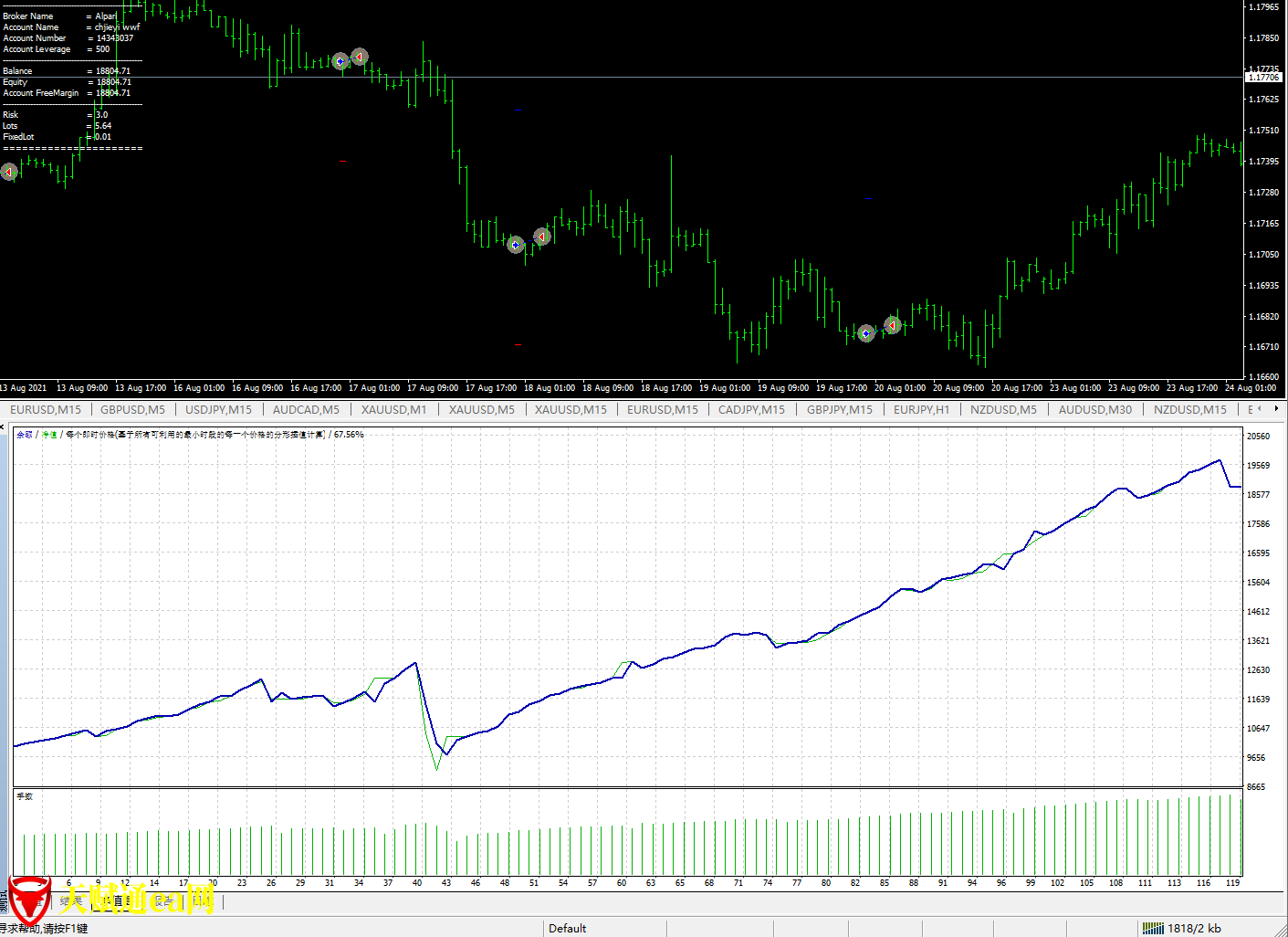
Task: Open the AUDUSD,M30 chart tab
Action: click(x=1094, y=410)
